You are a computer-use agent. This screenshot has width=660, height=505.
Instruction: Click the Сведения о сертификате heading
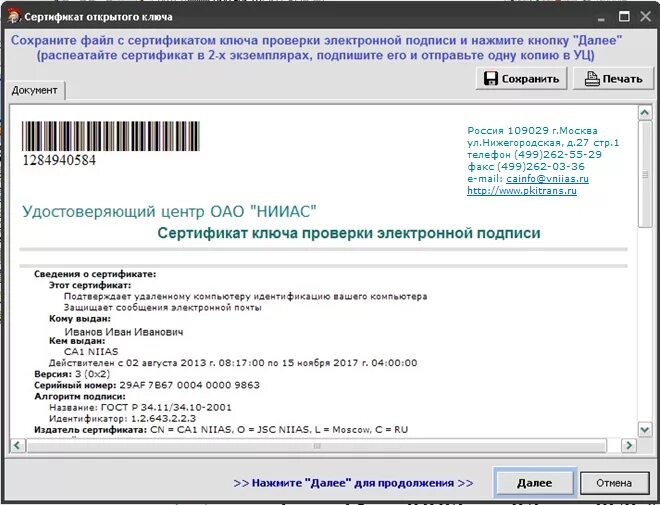click(x=95, y=274)
